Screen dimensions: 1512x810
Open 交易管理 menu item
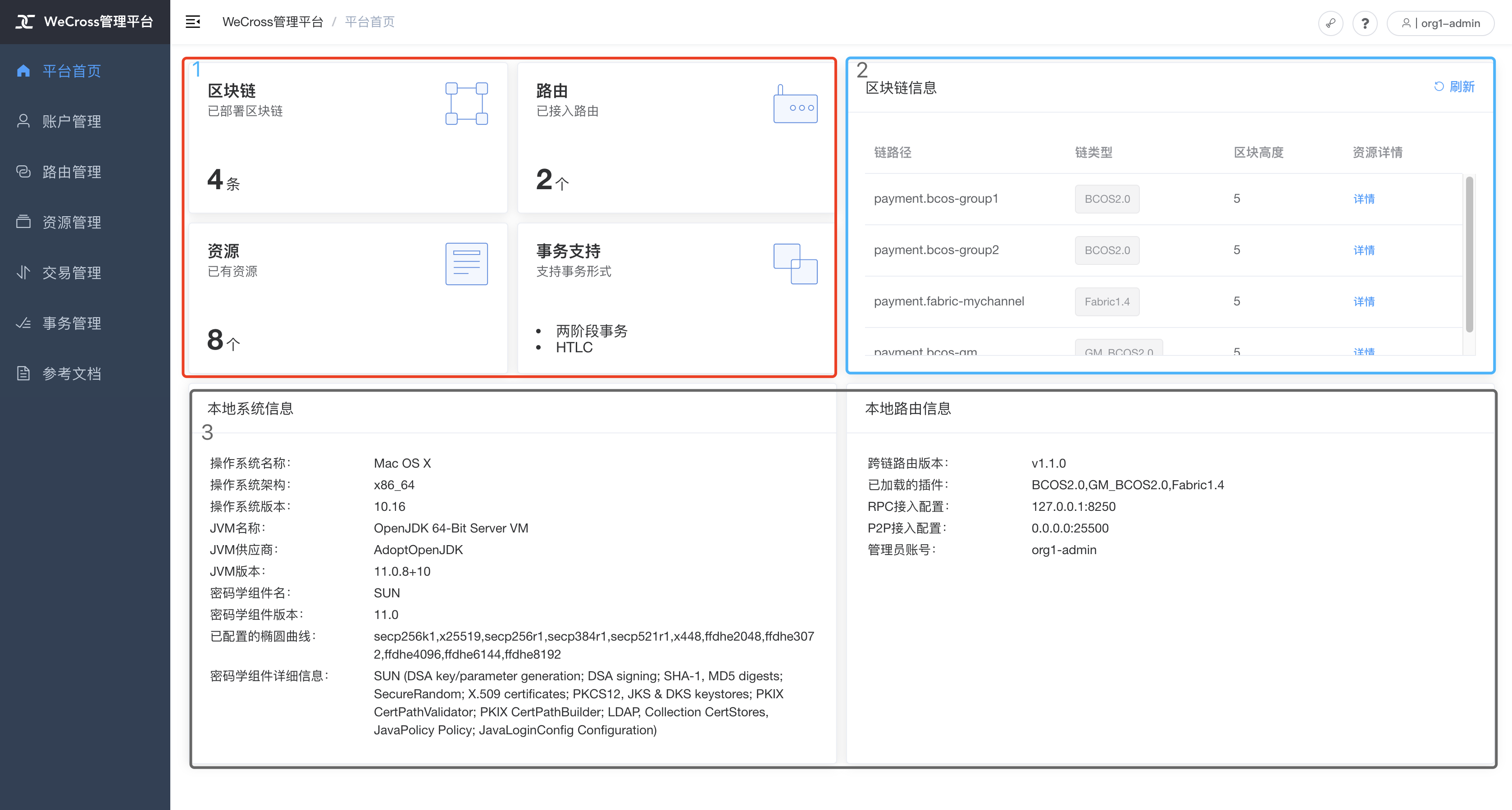tap(85, 273)
